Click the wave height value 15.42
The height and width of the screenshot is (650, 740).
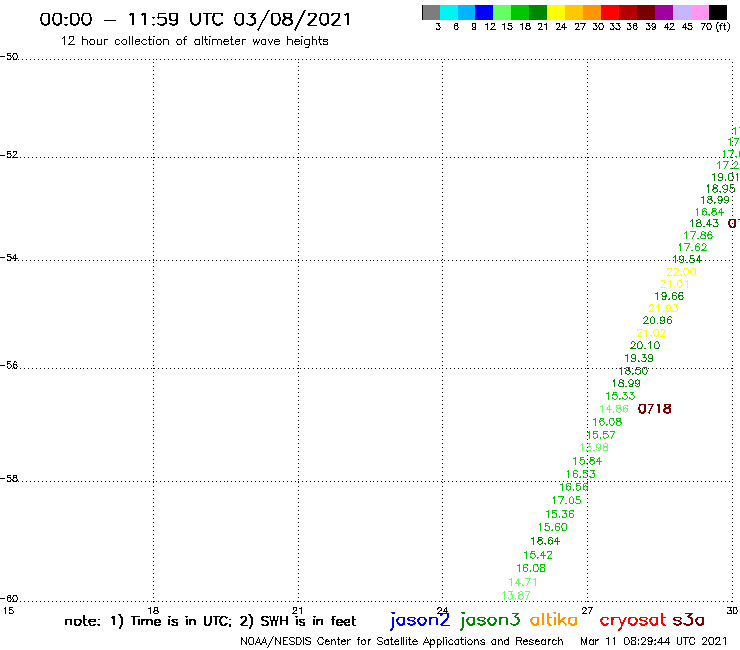(538, 555)
